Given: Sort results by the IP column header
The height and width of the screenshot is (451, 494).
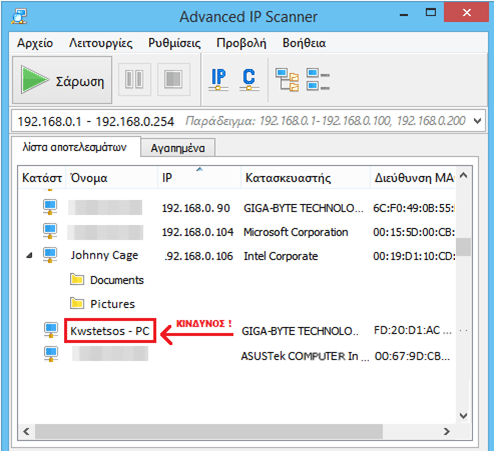Looking at the screenshot, I should point(199,178).
